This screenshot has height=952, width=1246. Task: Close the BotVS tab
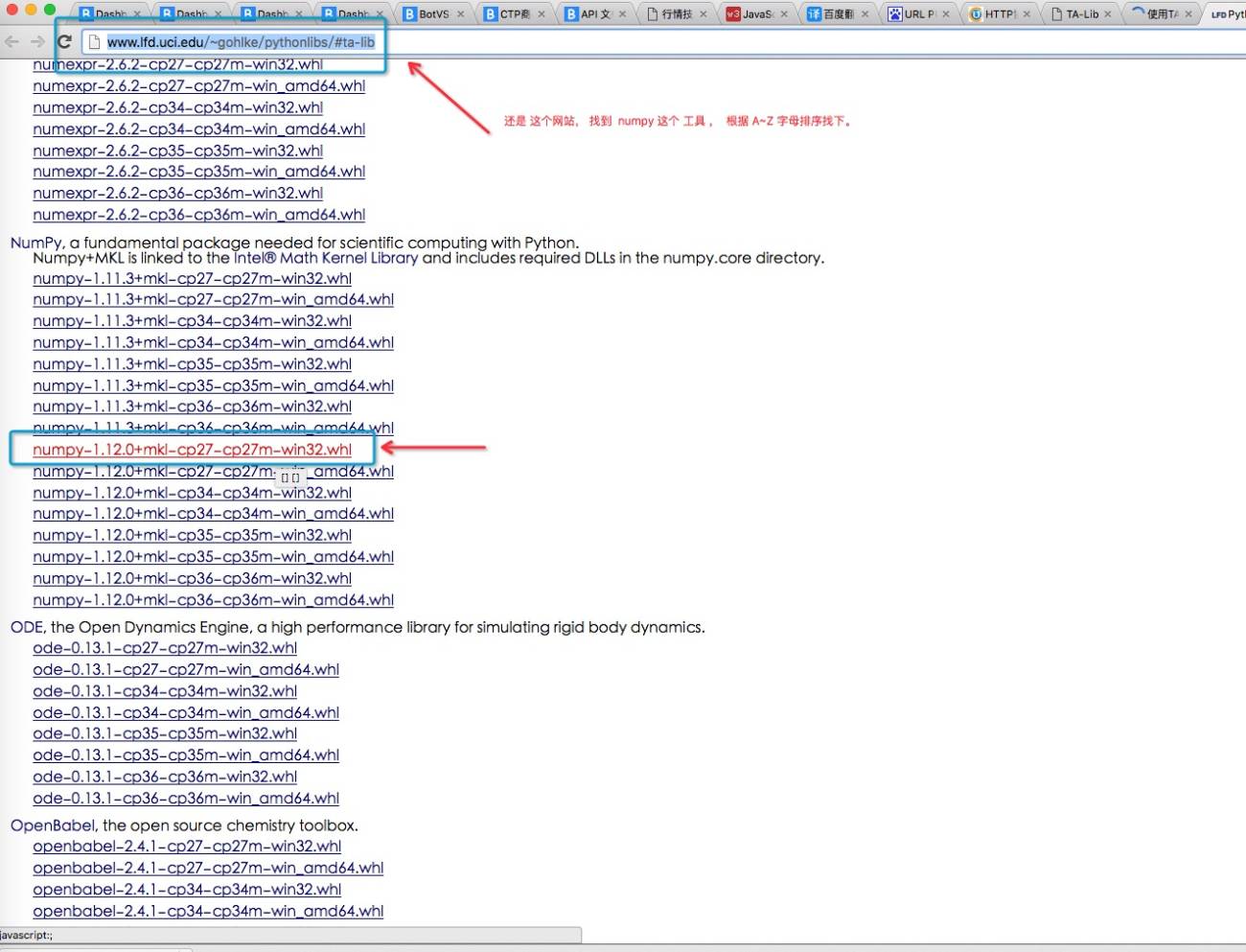tap(461, 14)
